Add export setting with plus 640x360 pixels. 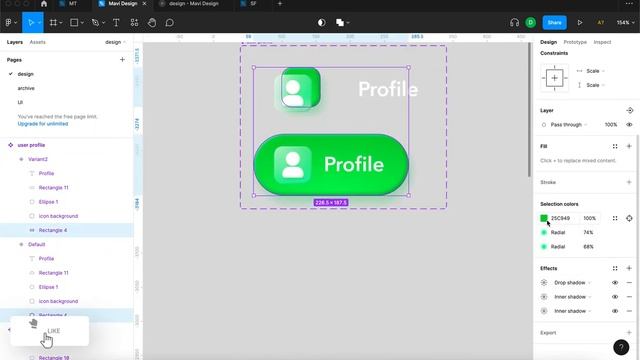(629, 333)
